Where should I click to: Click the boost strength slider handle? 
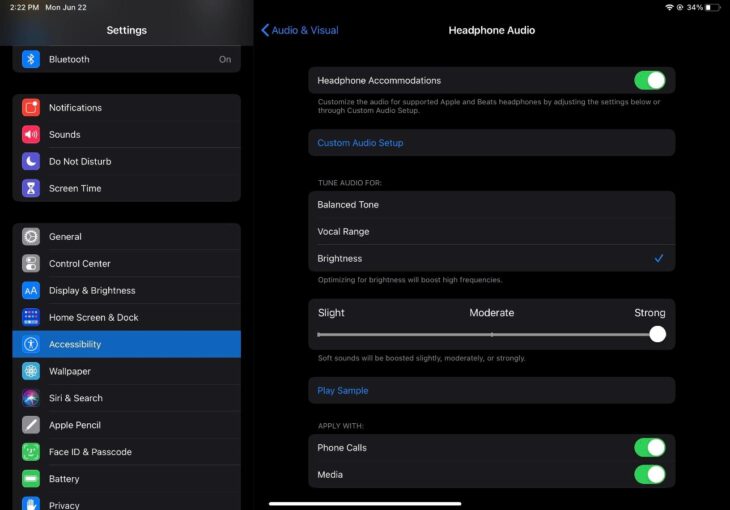point(657,334)
